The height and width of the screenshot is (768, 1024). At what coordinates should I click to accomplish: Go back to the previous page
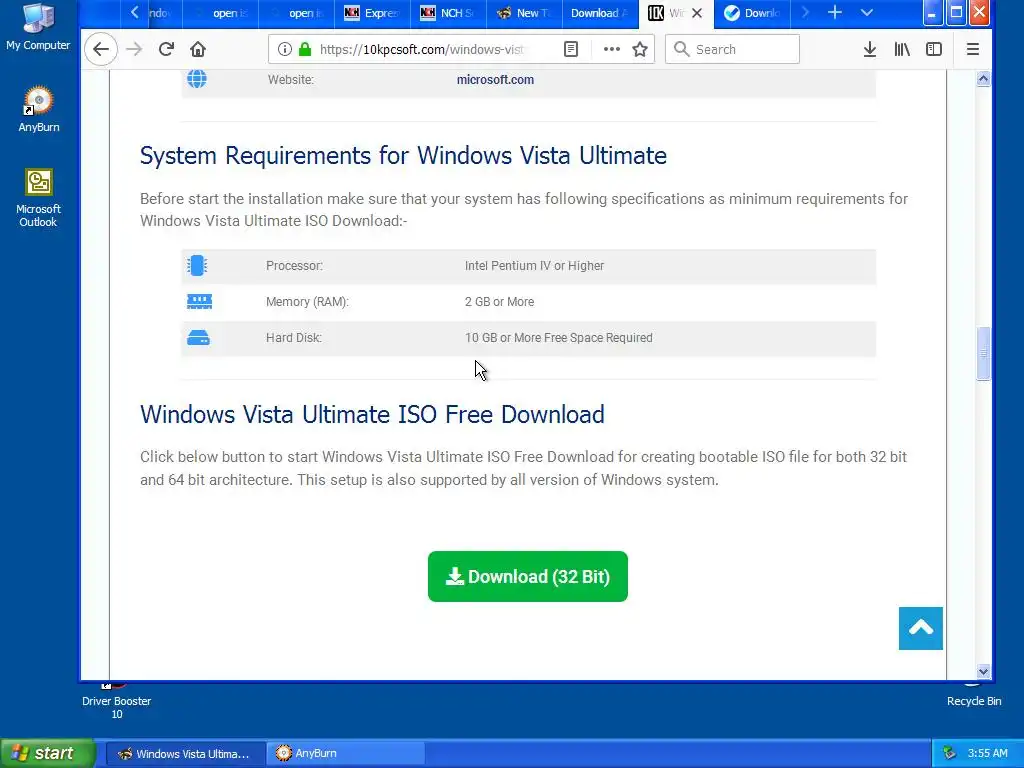[x=101, y=49]
